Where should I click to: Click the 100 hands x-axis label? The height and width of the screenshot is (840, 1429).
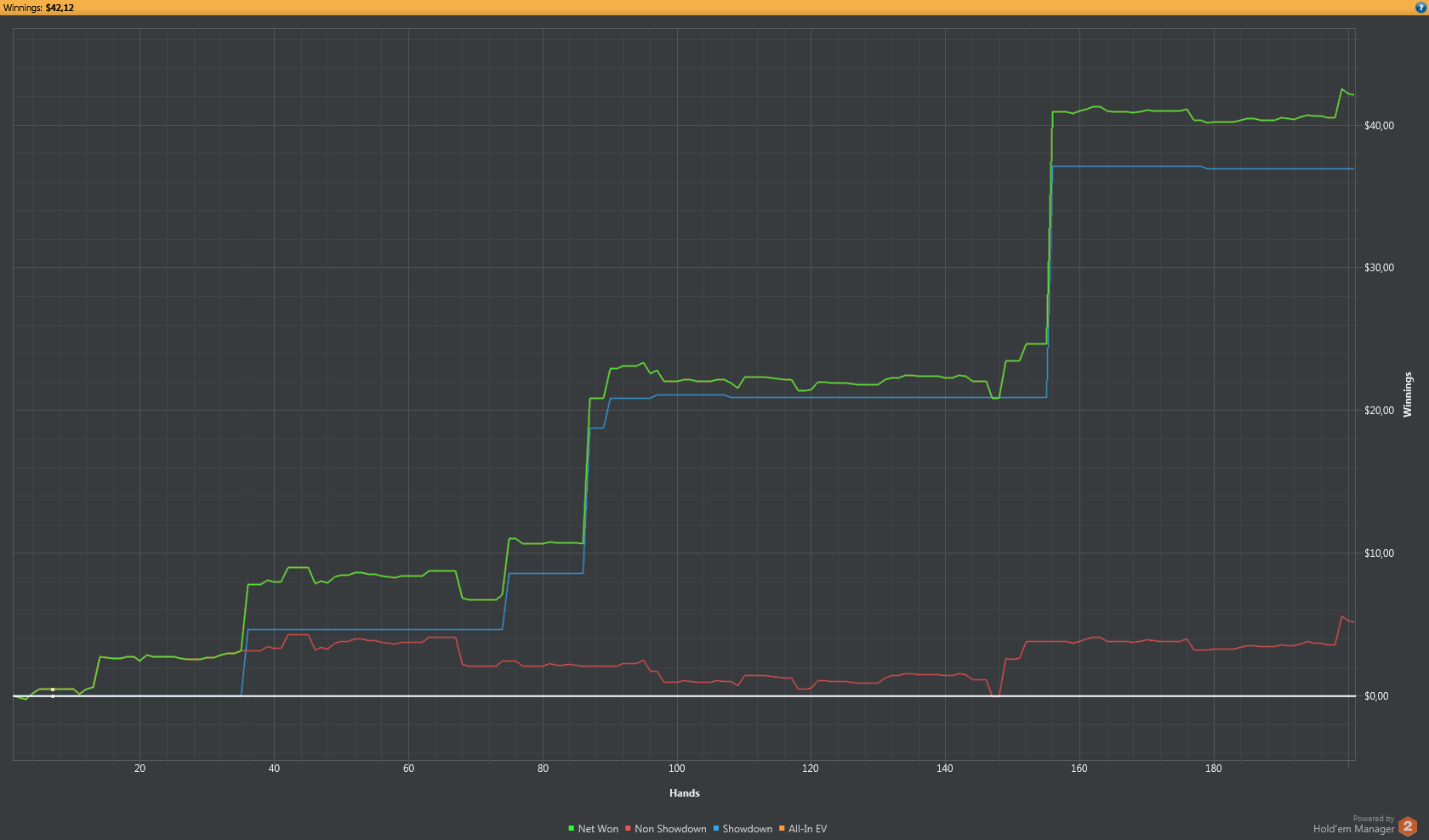676,769
